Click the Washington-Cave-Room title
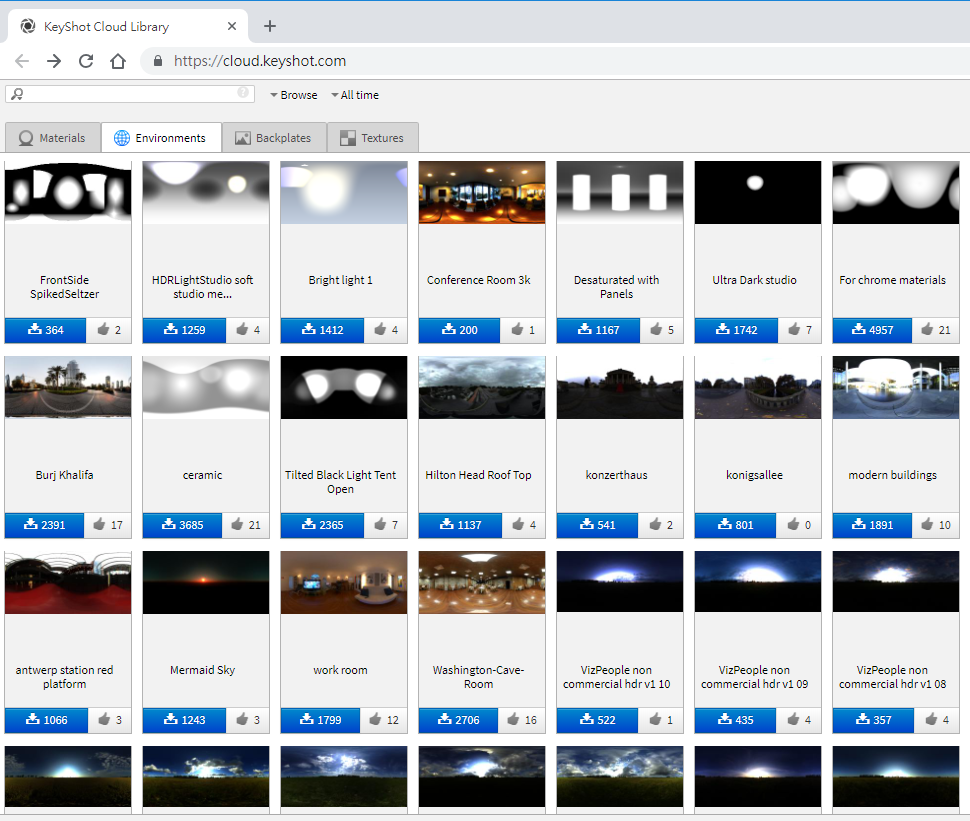Image resolution: width=970 pixels, height=821 pixels. click(478, 677)
